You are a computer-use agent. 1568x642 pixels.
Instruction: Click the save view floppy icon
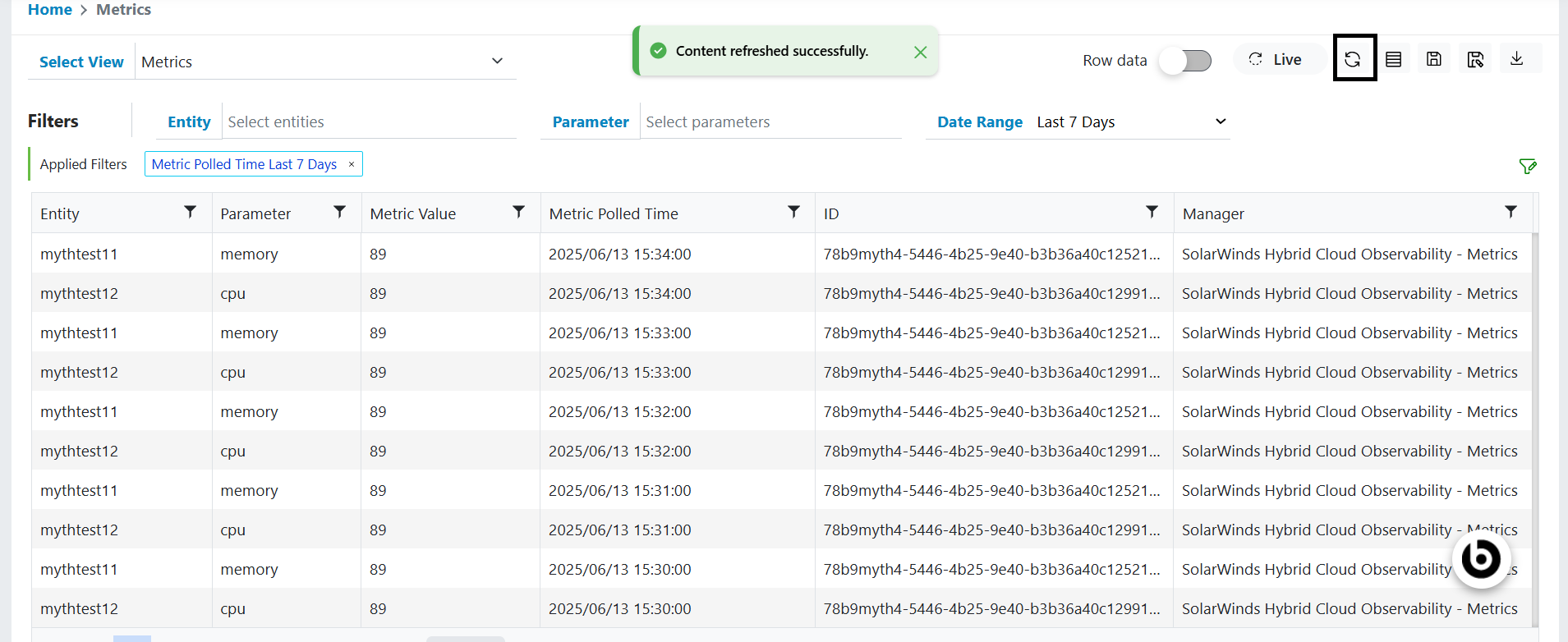pos(1434,59)
